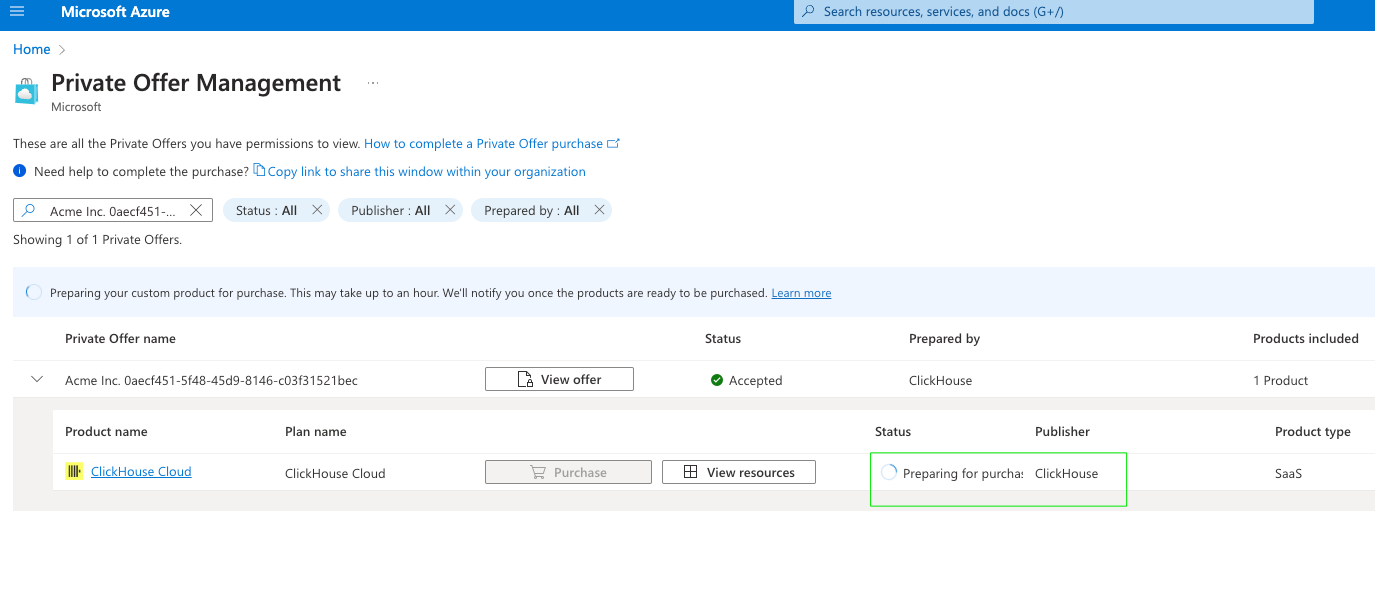Click the shopping cart icon on Purchase button
The height and width of the screenshot is (607, 1375).
(538, 471)
